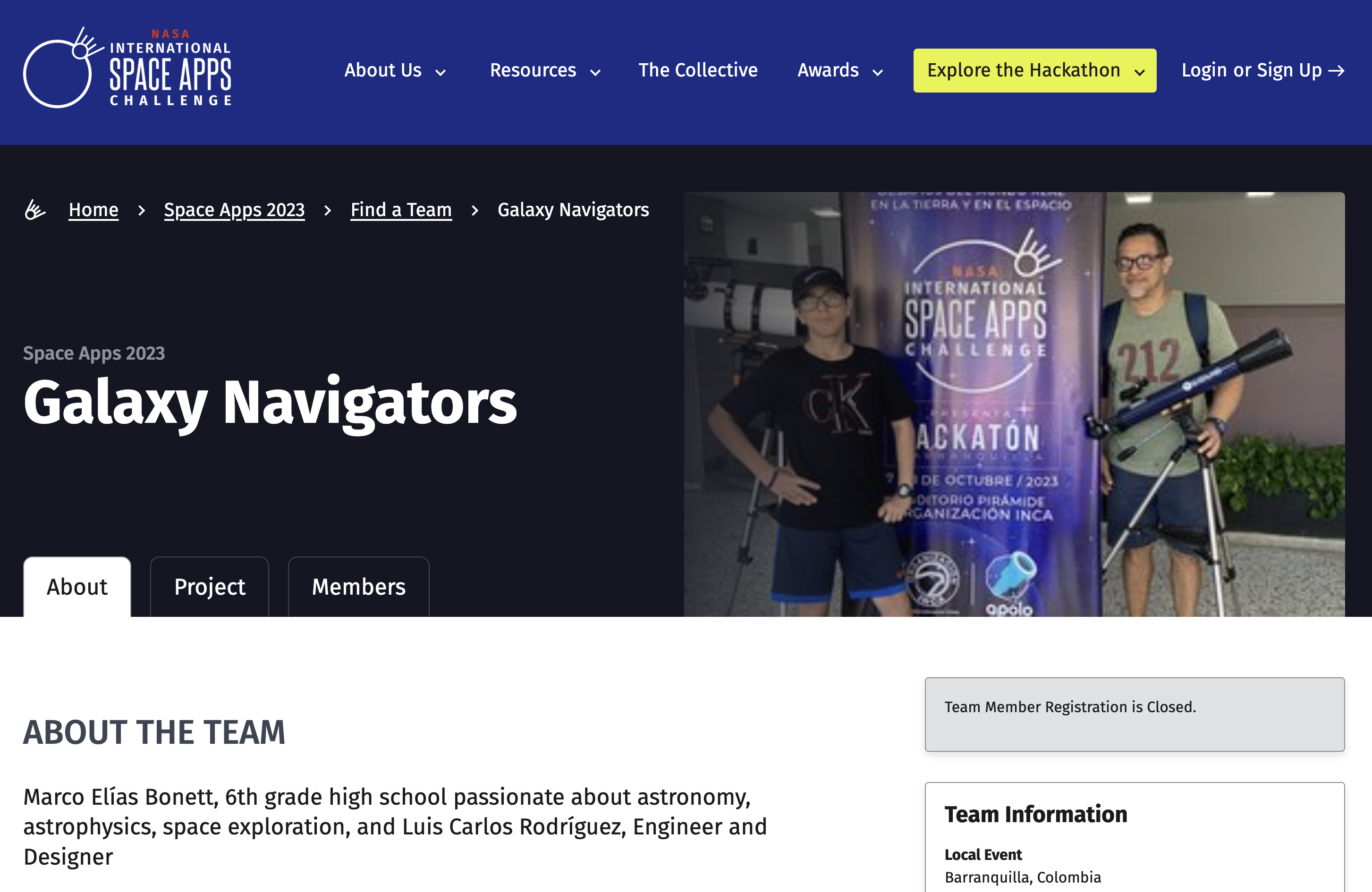Open the Awards menu label
Image resolution: width=1372 pixels, height=892 pixels.
tap(828, 70)
